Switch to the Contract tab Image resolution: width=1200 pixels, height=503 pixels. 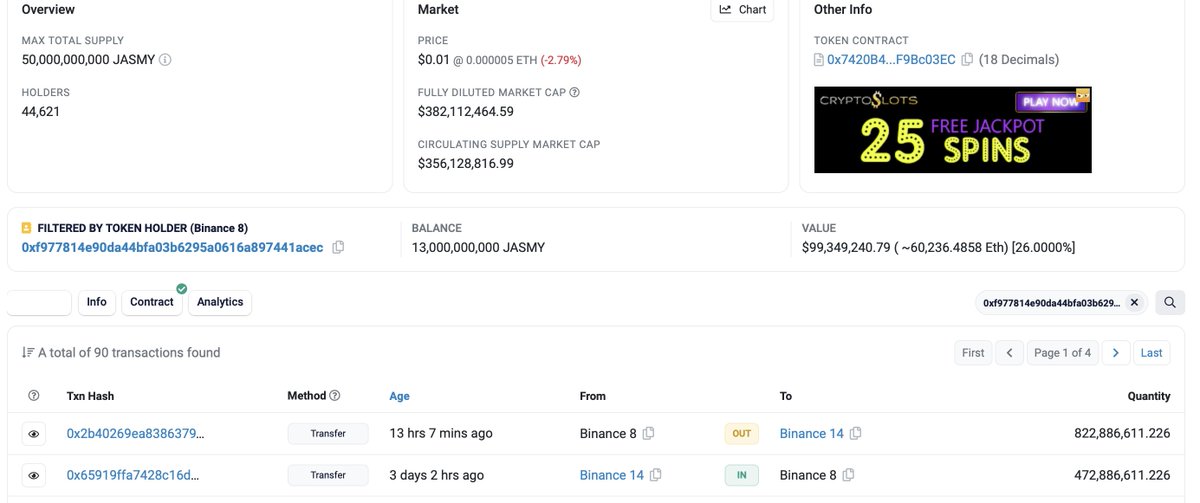tap(152, 302)
